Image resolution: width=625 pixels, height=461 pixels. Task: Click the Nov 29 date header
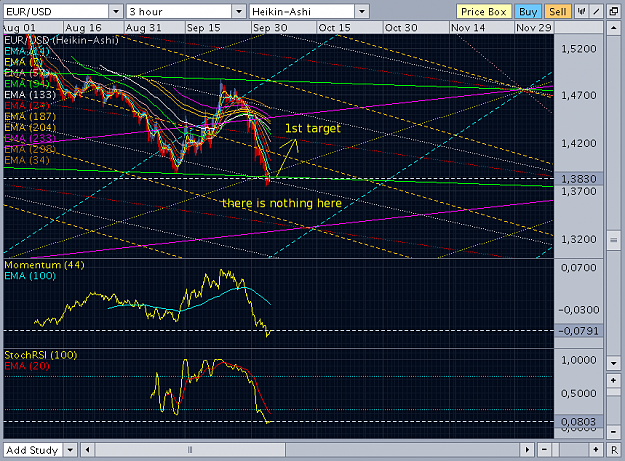534,28
